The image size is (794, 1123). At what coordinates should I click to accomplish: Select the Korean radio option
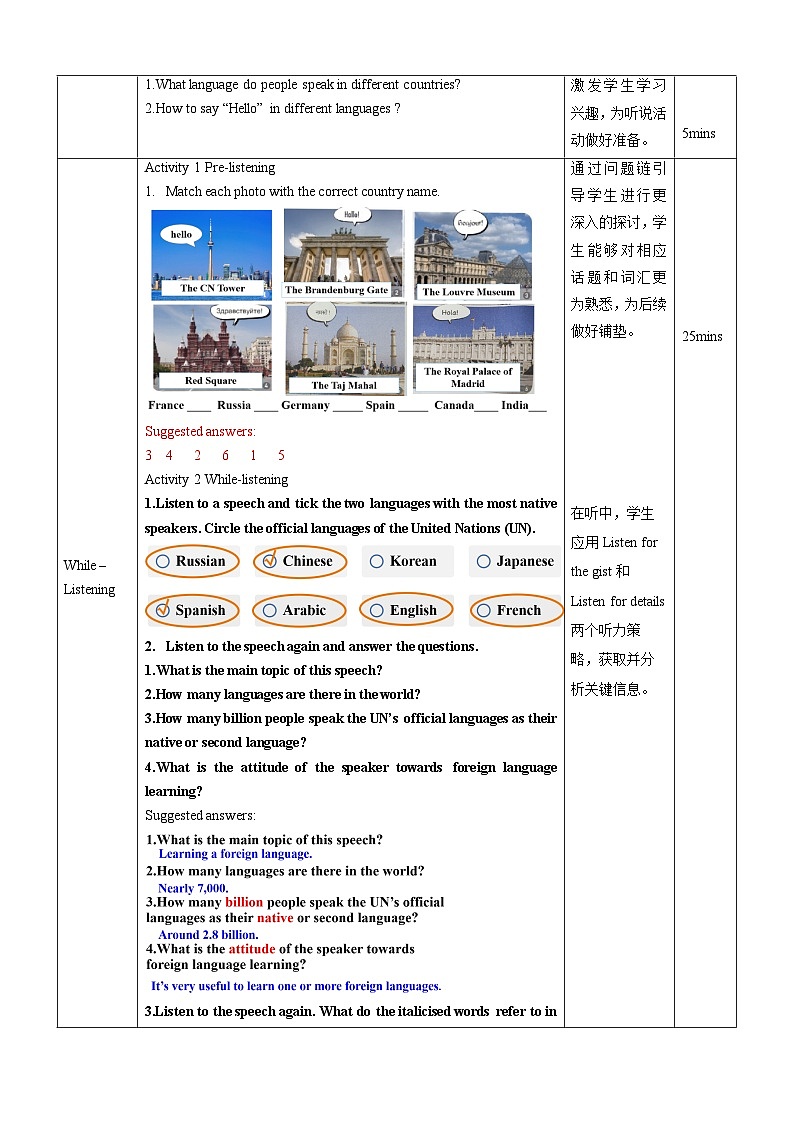[x=377, y=562]
